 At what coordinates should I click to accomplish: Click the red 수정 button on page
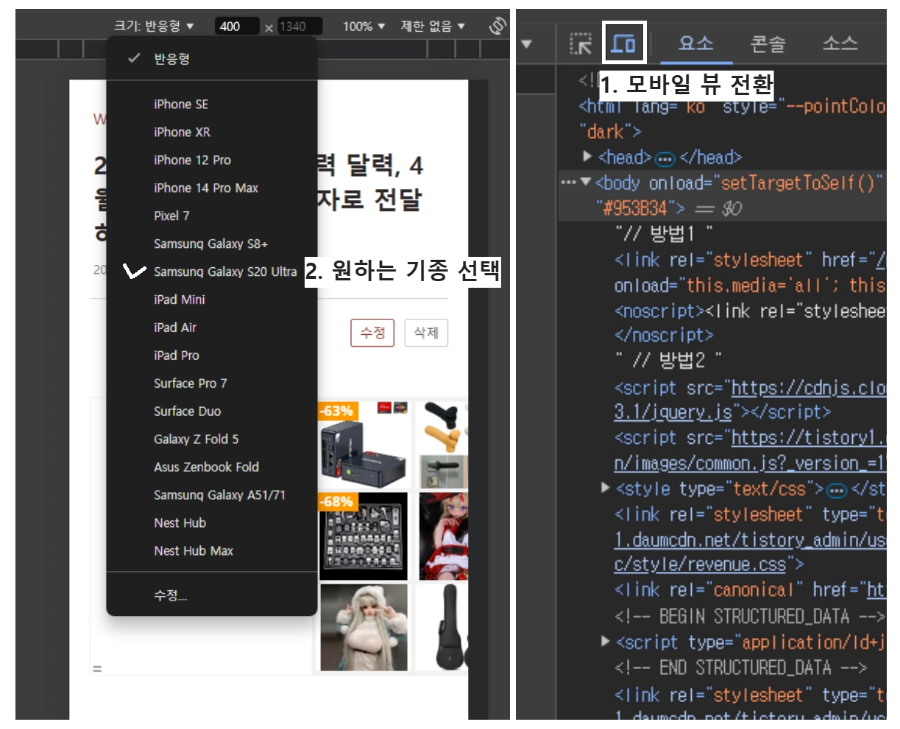coord(373,332)
